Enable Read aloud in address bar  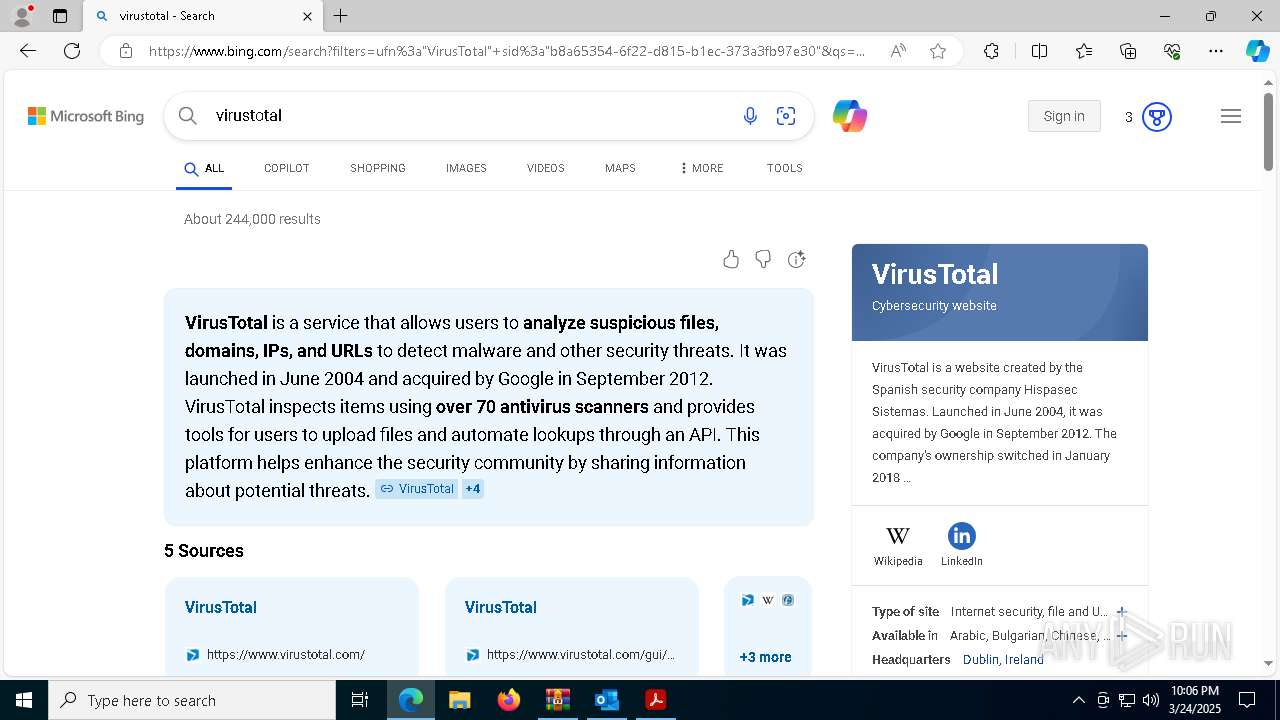pyautogui.click(x=898, y=51)
